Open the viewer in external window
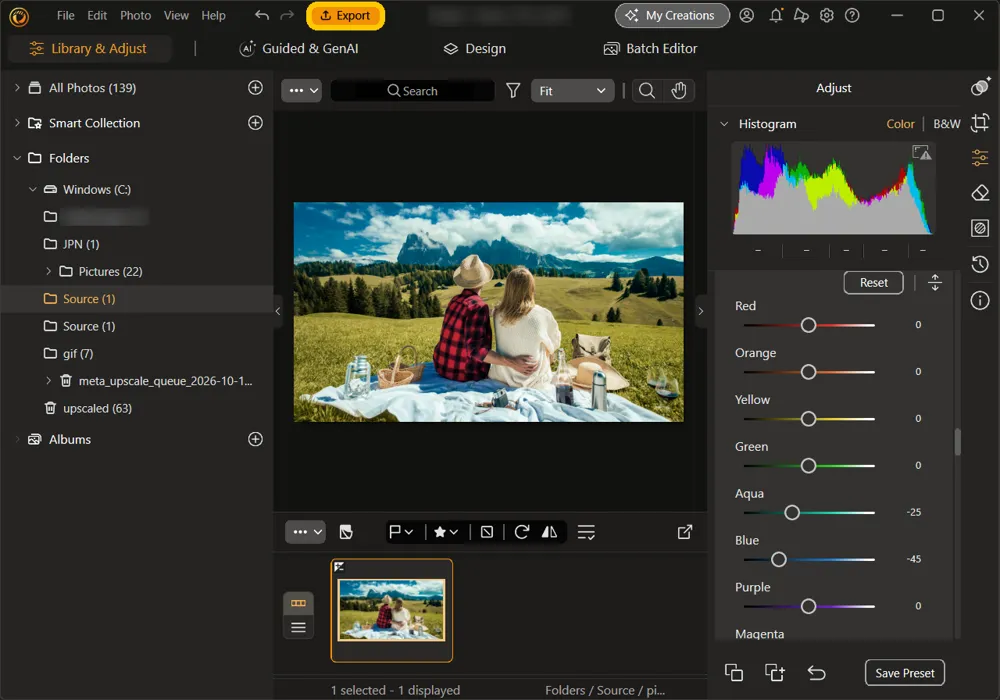Image resolution: width=1000 pixels, height=700 pixels. (x=685, y=532)
